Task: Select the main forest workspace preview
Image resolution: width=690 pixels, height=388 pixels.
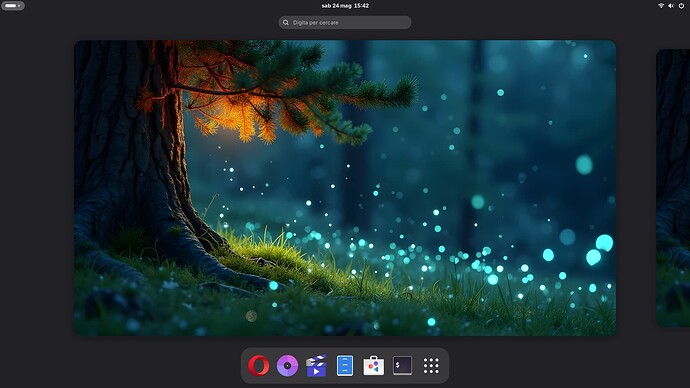Action: 345,188
